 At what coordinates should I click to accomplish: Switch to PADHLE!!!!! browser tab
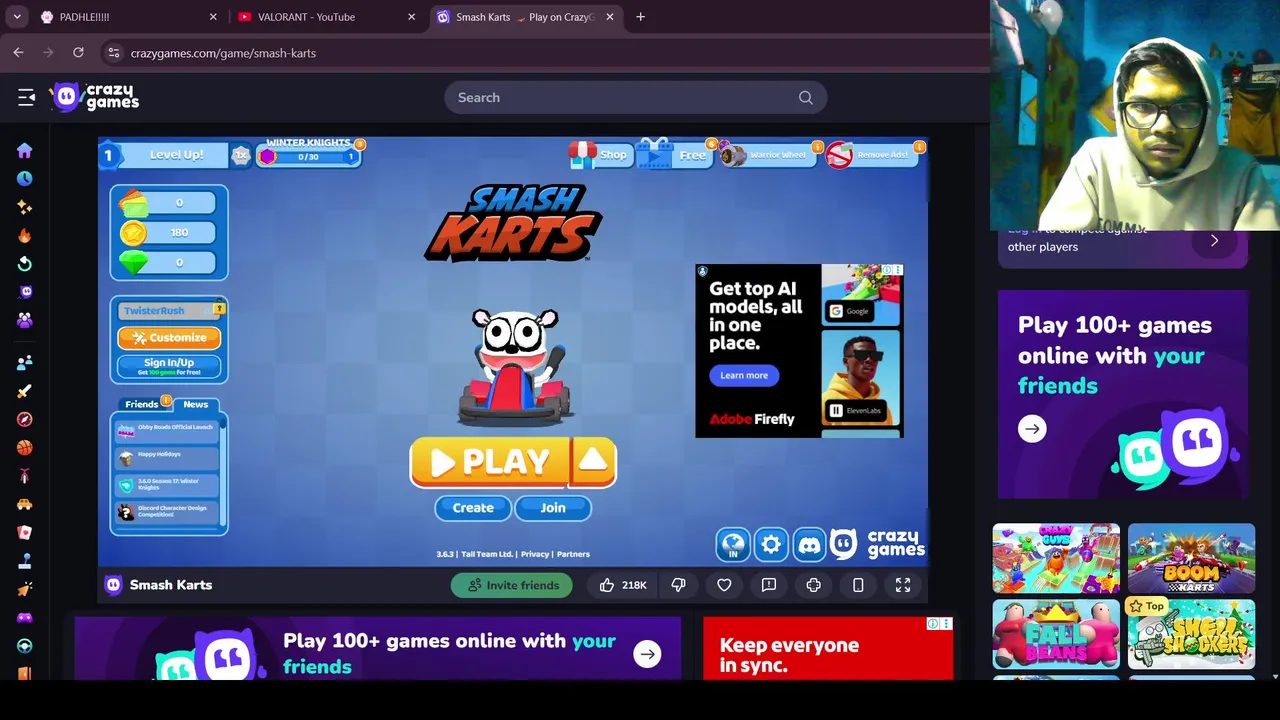(x=127, y=17)
